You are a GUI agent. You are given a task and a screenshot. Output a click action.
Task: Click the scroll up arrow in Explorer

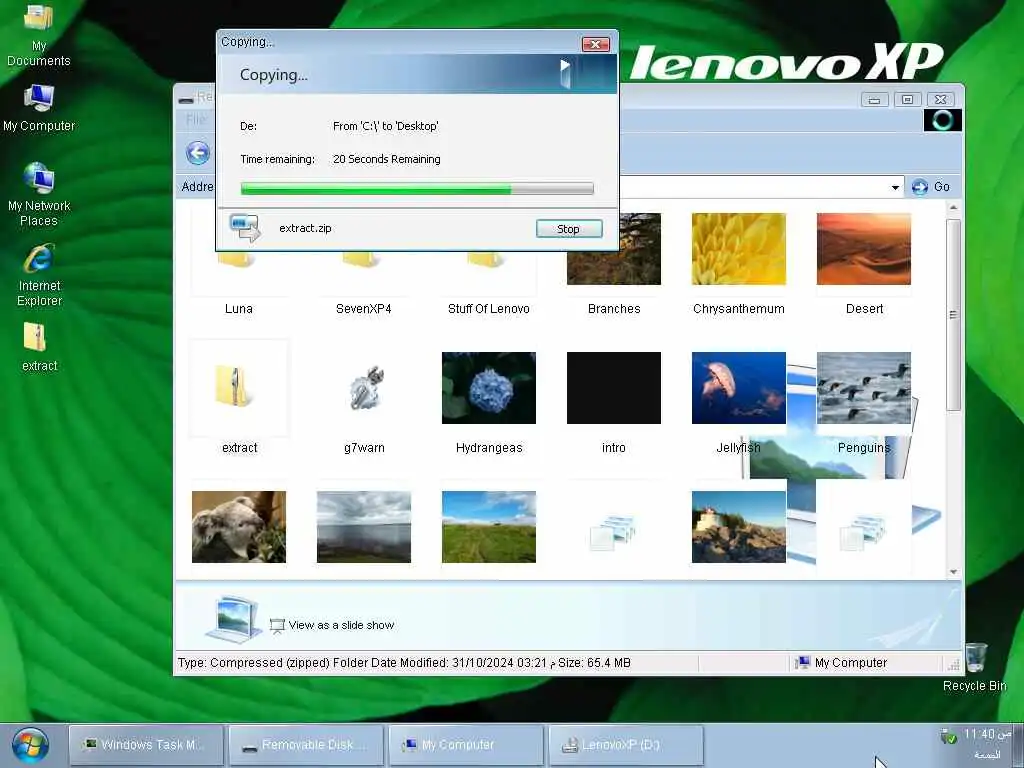[x=953, y=208]
